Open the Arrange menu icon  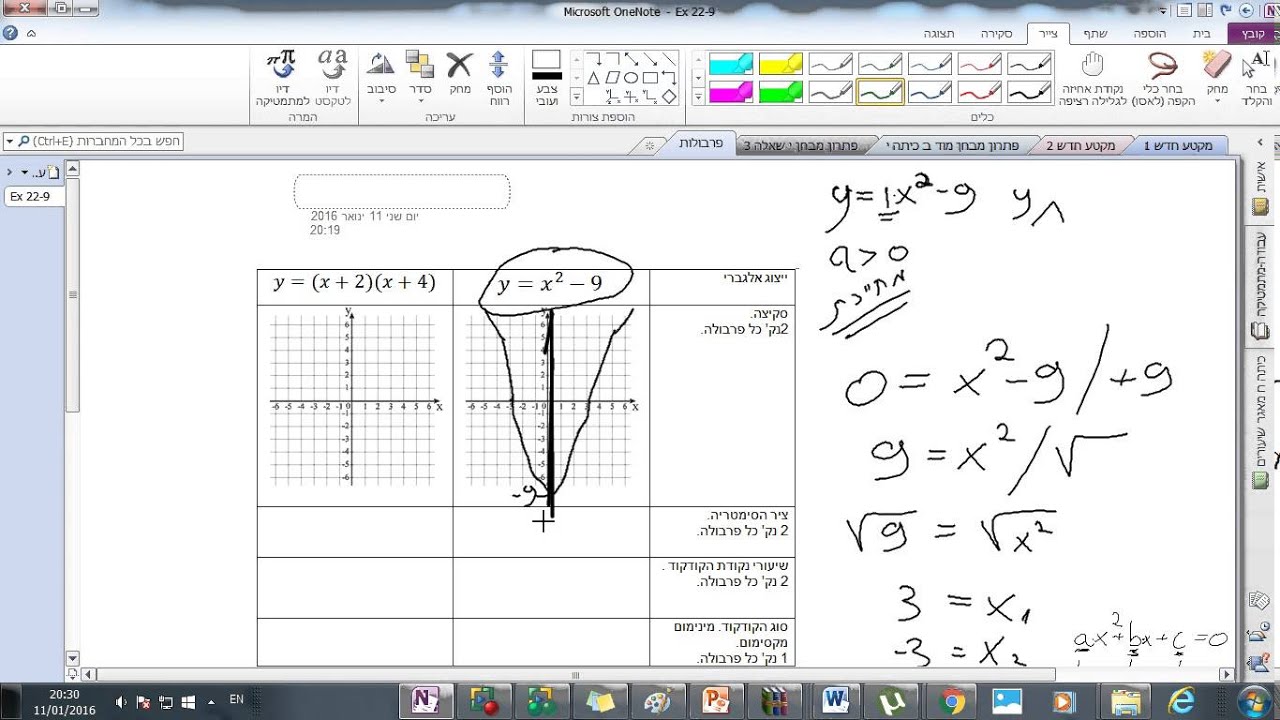[420, 78]
